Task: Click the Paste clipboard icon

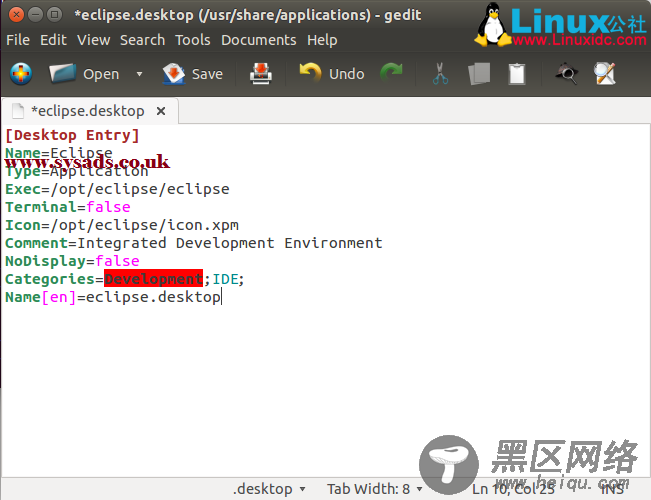Action: 517,74
